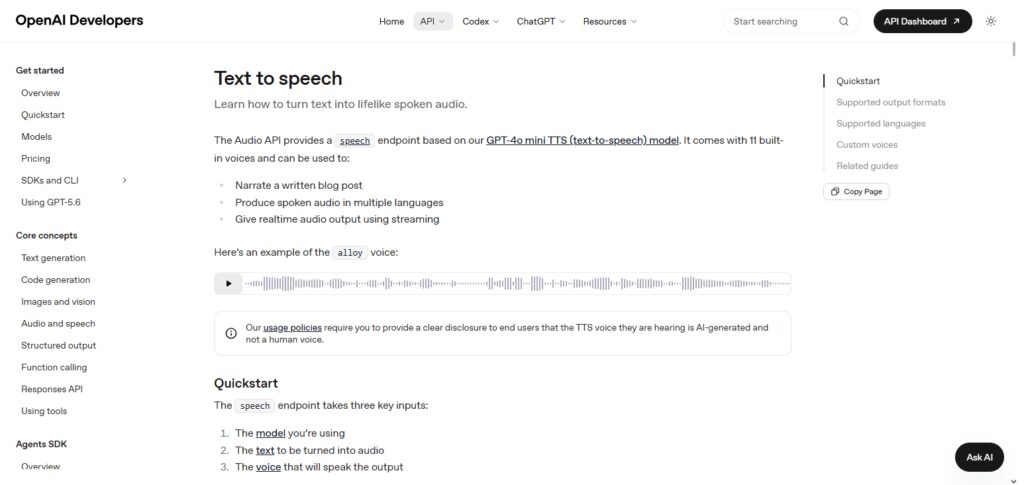Screen dimensions: 1024x485
Task: Open the Quickstart sidebar page
Action: point(43,115)
